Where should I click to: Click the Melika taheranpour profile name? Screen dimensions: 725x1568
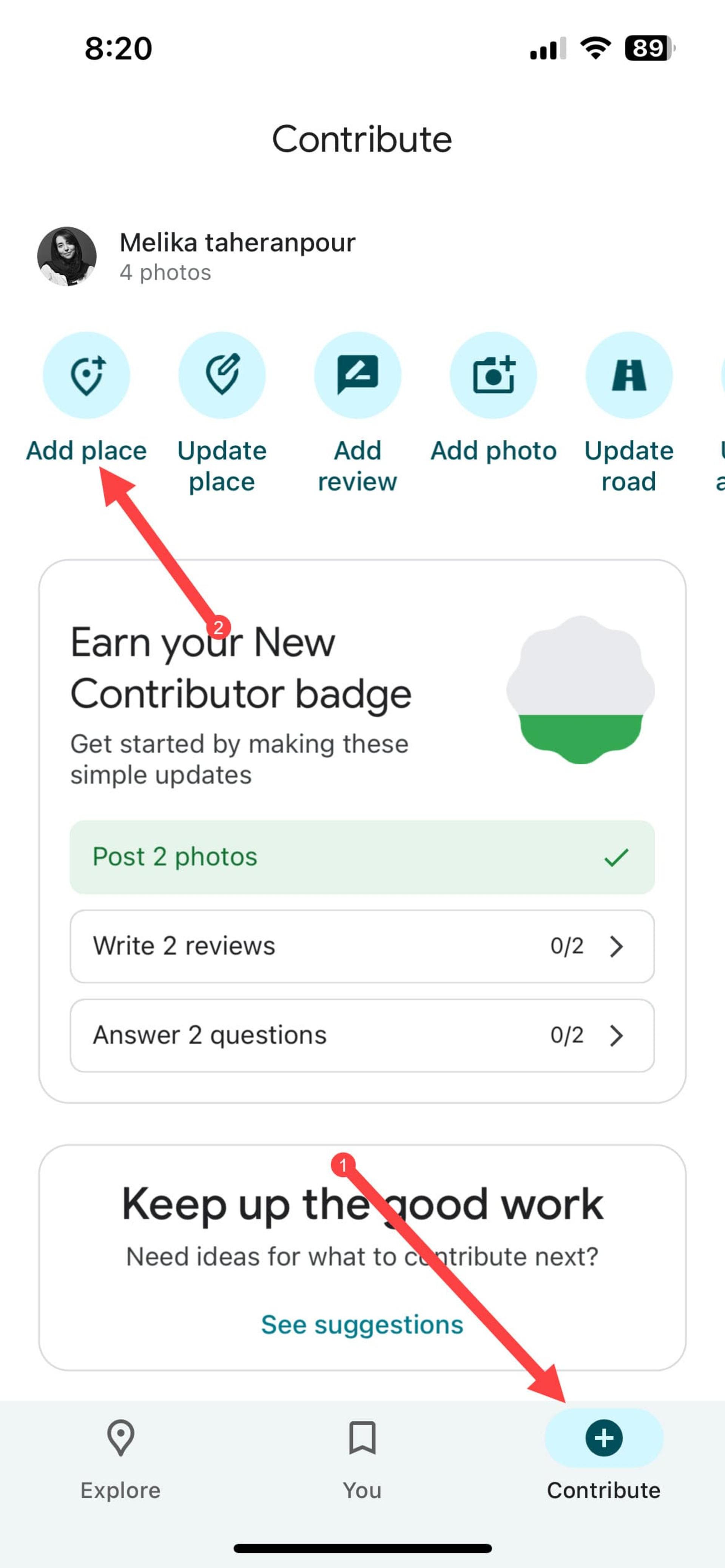[238, 242]
